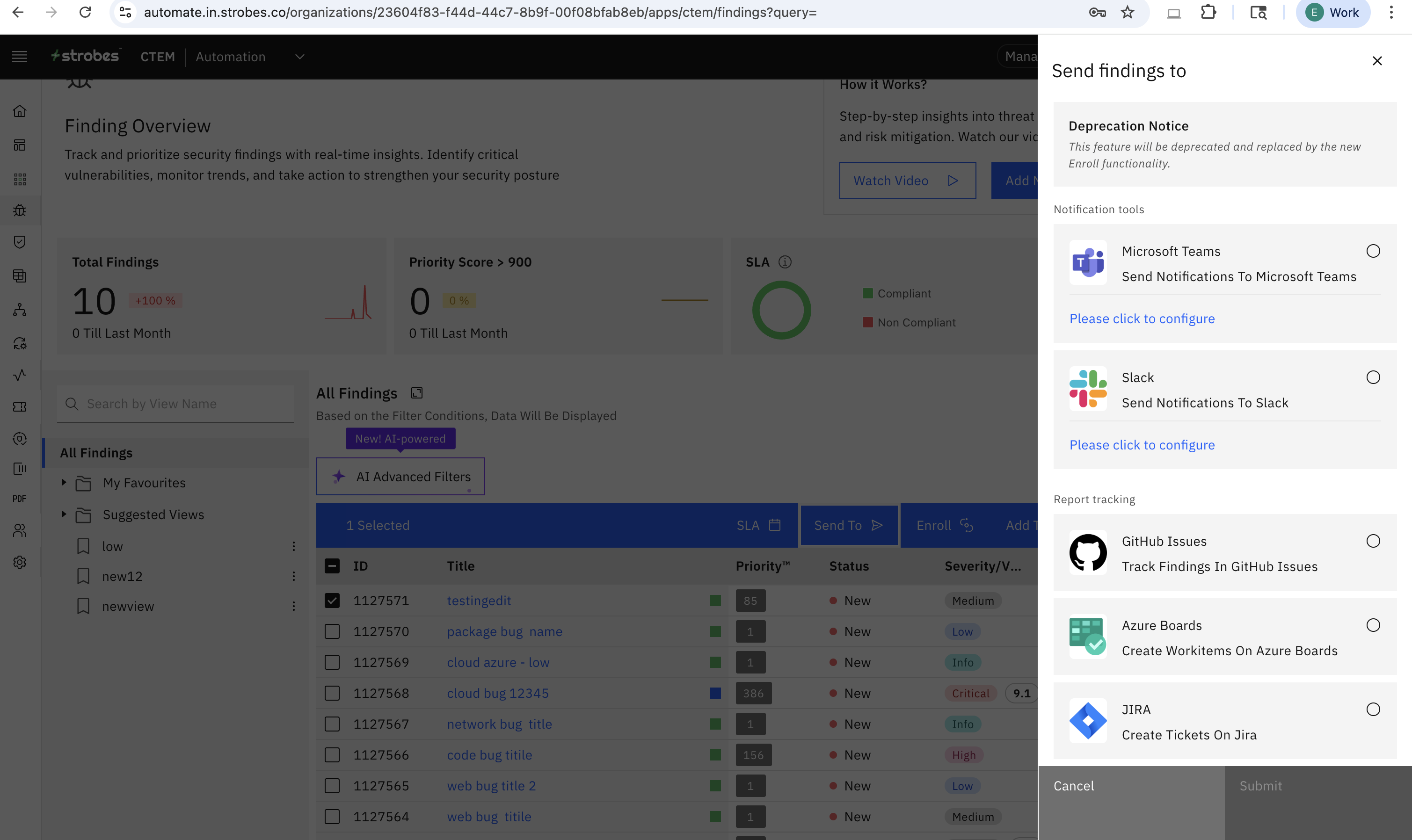Bookmark page with browser star icon

1127,12
